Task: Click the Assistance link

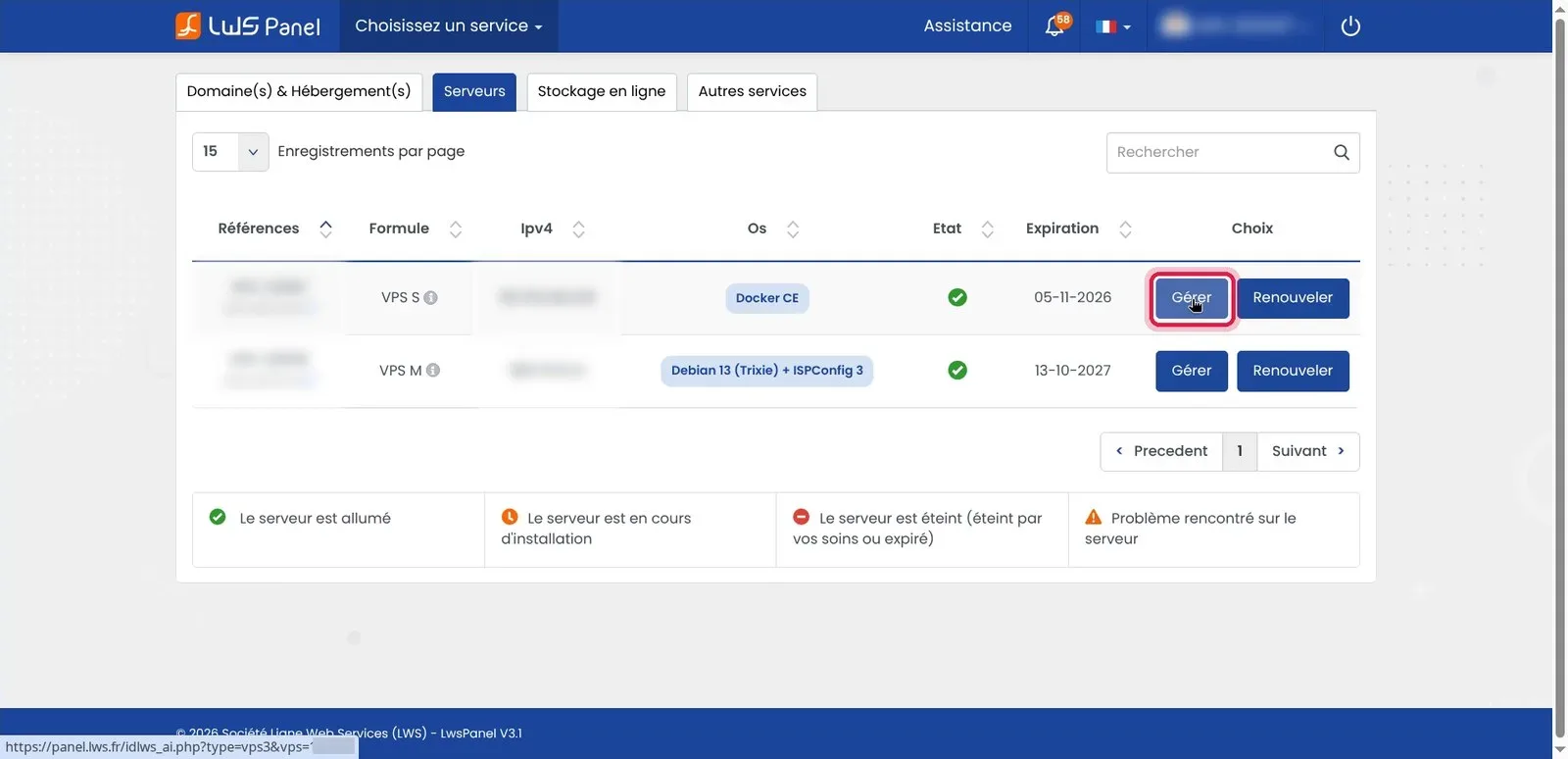Action: pyautogui.click(x=967, y=26)
